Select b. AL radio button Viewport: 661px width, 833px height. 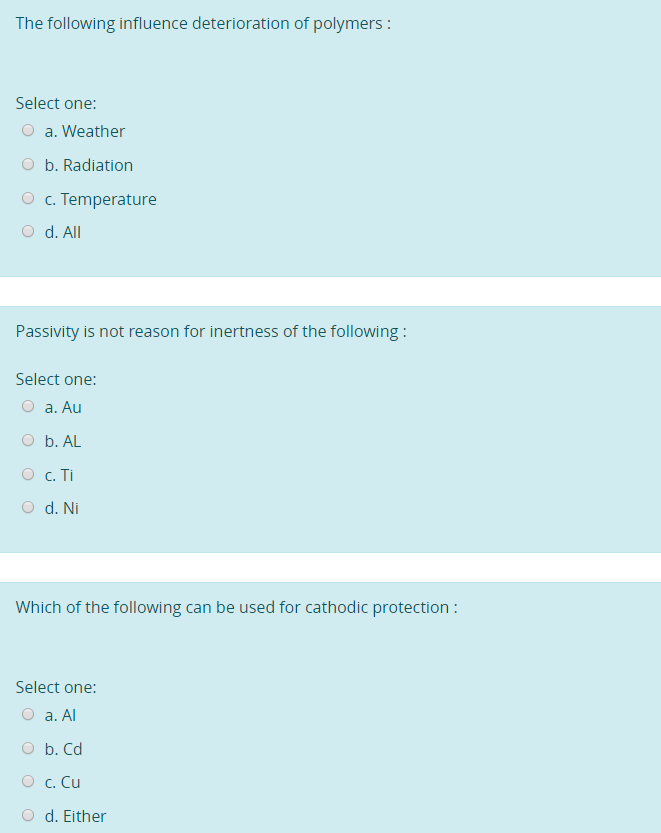28,440
